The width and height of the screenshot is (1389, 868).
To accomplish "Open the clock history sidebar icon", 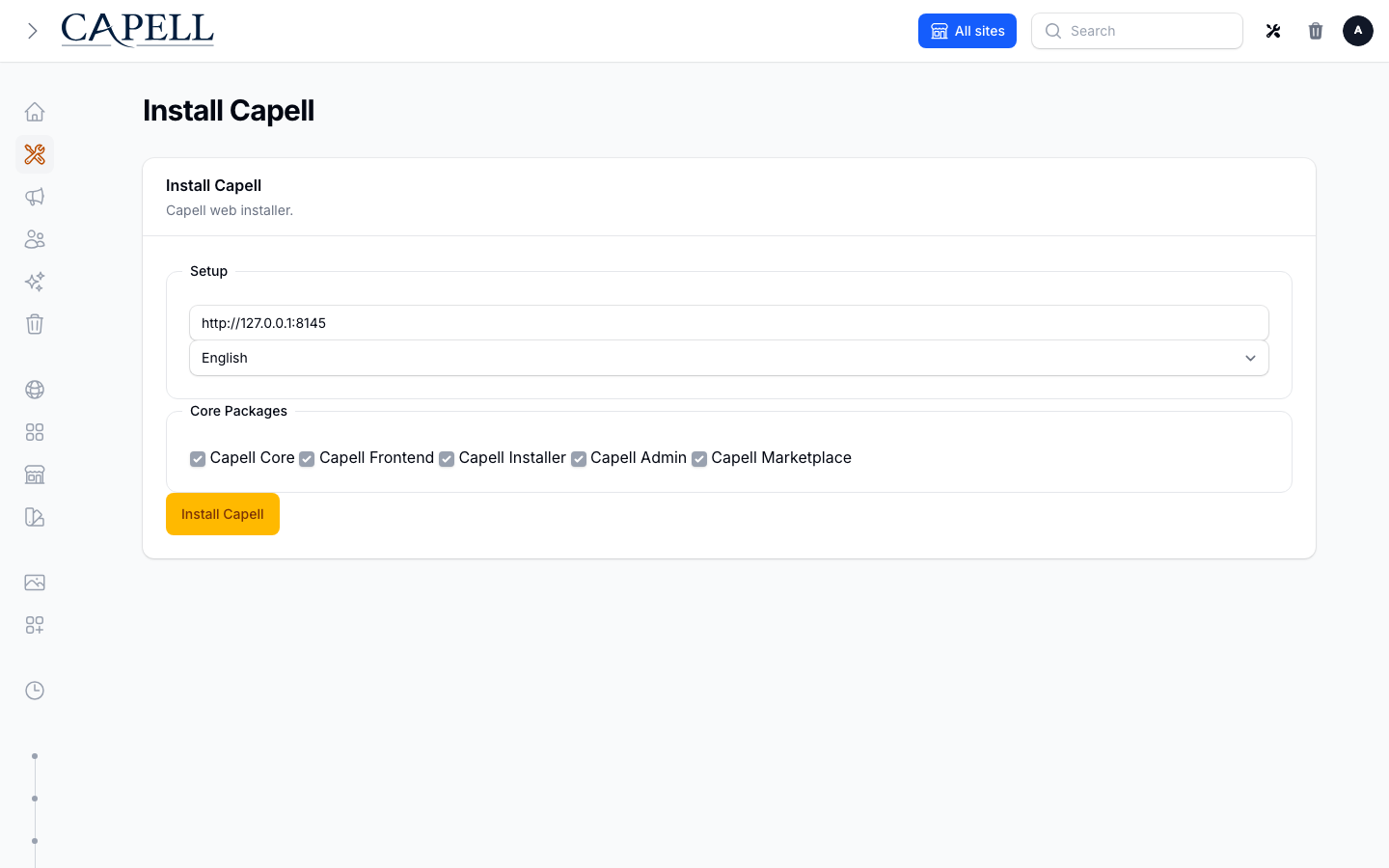I will tap(35, 691).
